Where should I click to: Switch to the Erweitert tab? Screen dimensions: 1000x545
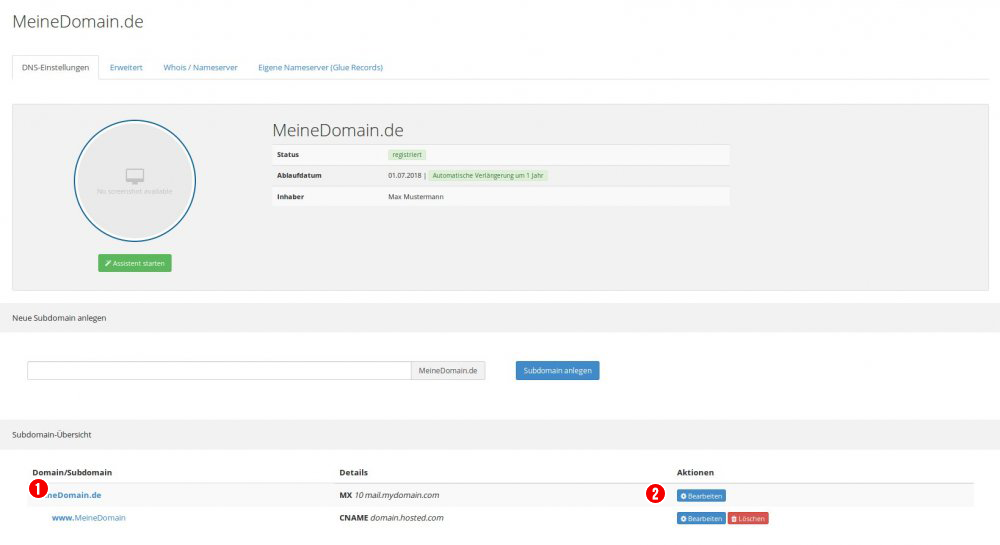click(126, 68)
